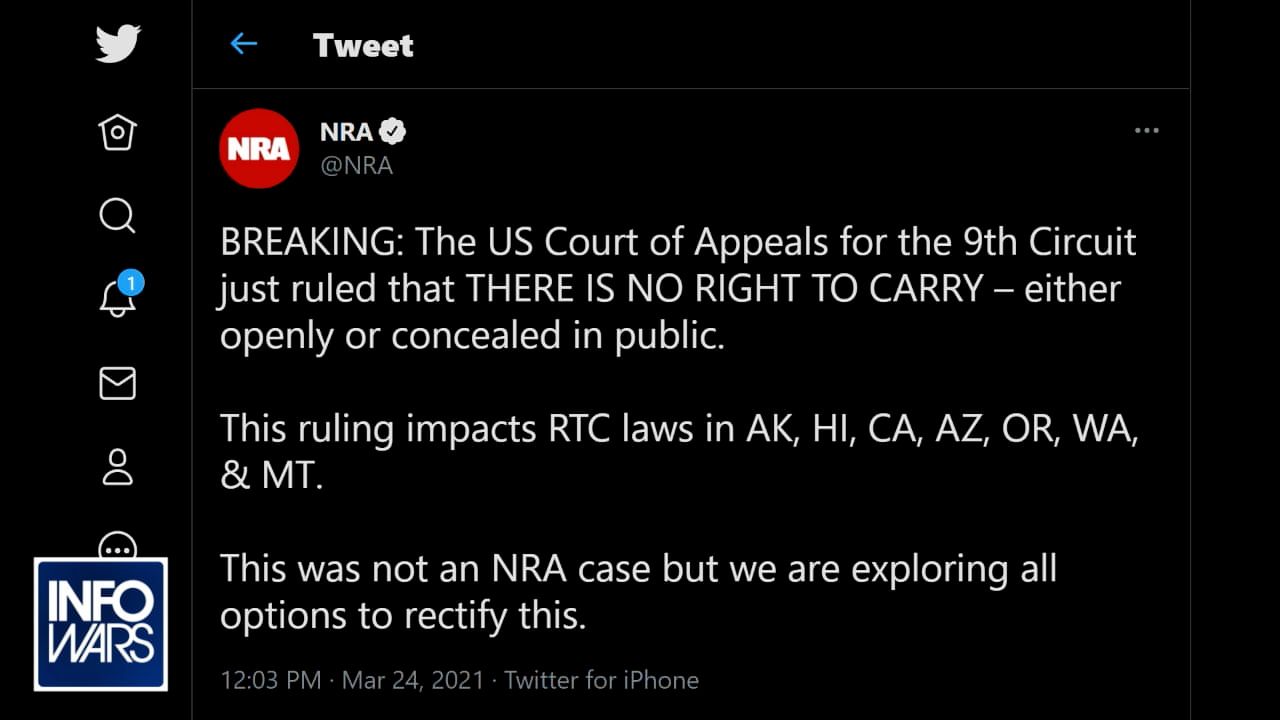Expand the tweet's three-dot options menu
Screen dimensions: 1280x720
(1146, 131)
